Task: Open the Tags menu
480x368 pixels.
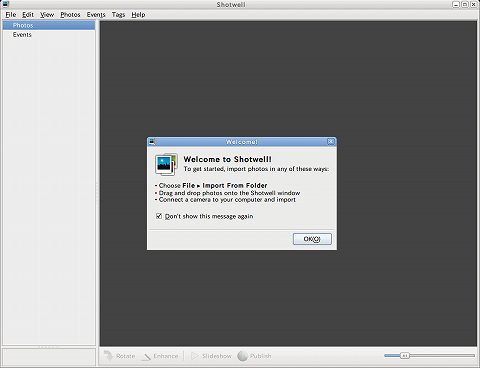Action: pyautogui.click(x=118, y=15)
